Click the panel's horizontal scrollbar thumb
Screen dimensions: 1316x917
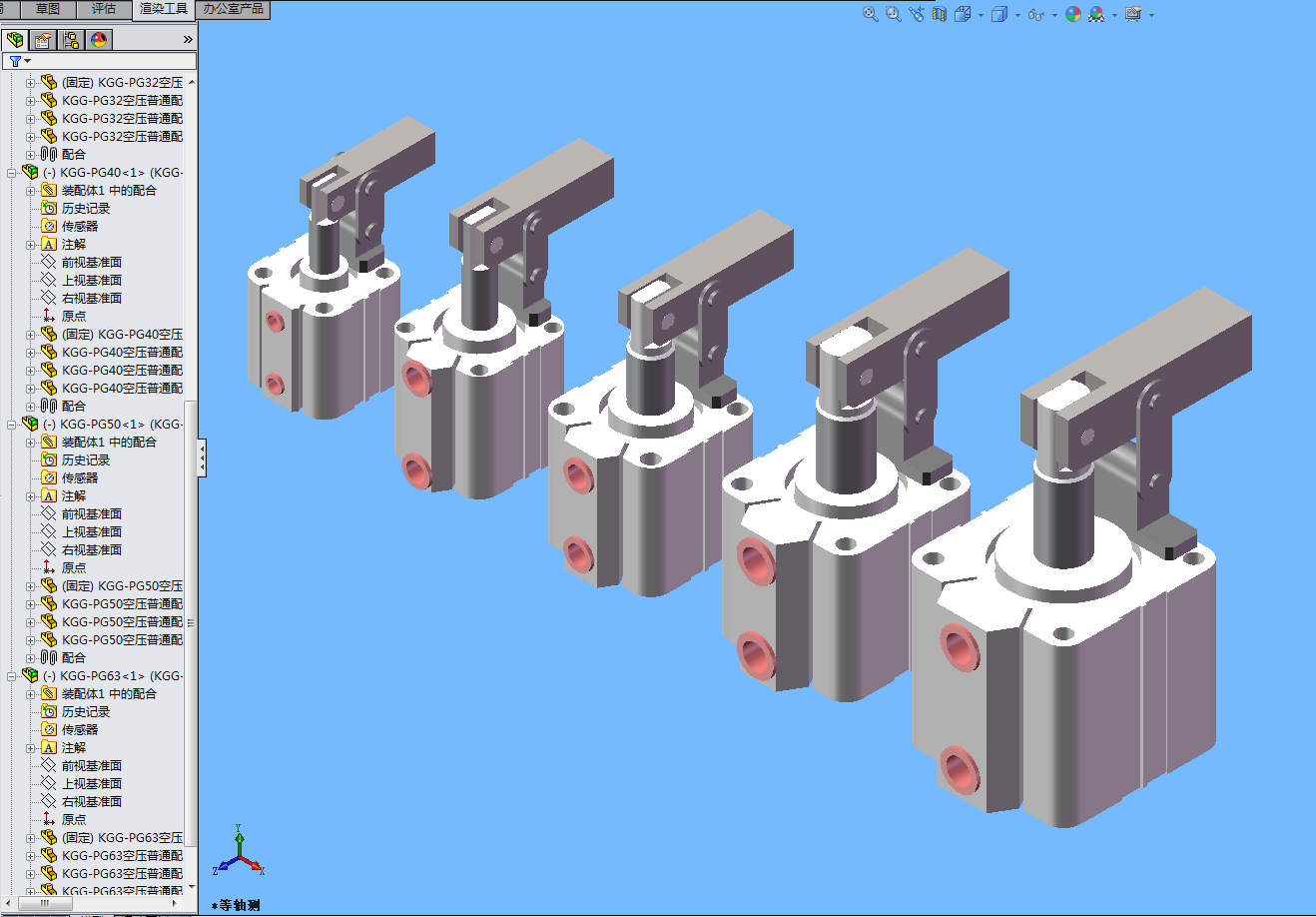tap(44, 903)
